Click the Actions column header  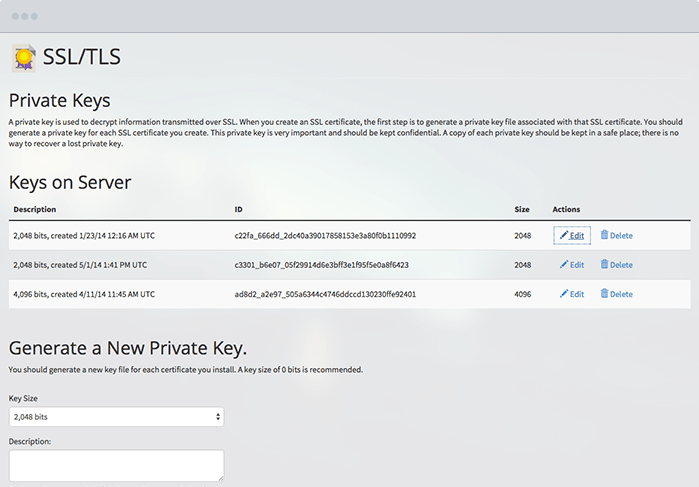tap(566, 209)
